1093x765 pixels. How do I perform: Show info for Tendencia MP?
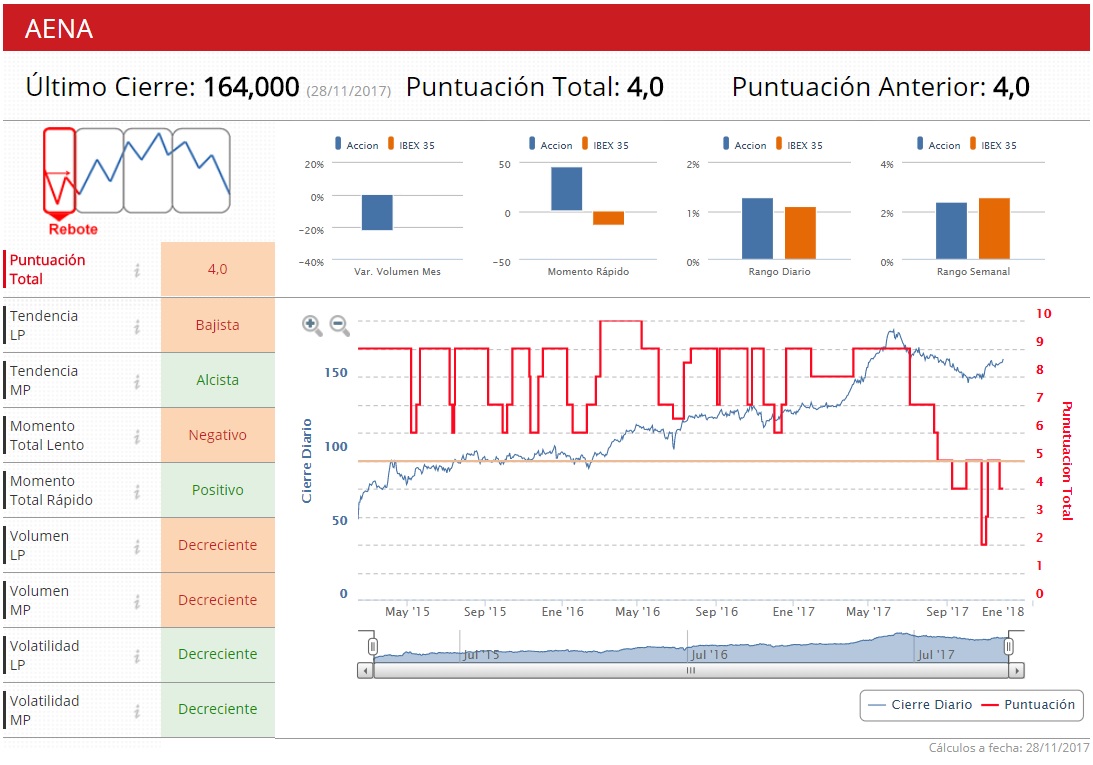tap(137, 381)
